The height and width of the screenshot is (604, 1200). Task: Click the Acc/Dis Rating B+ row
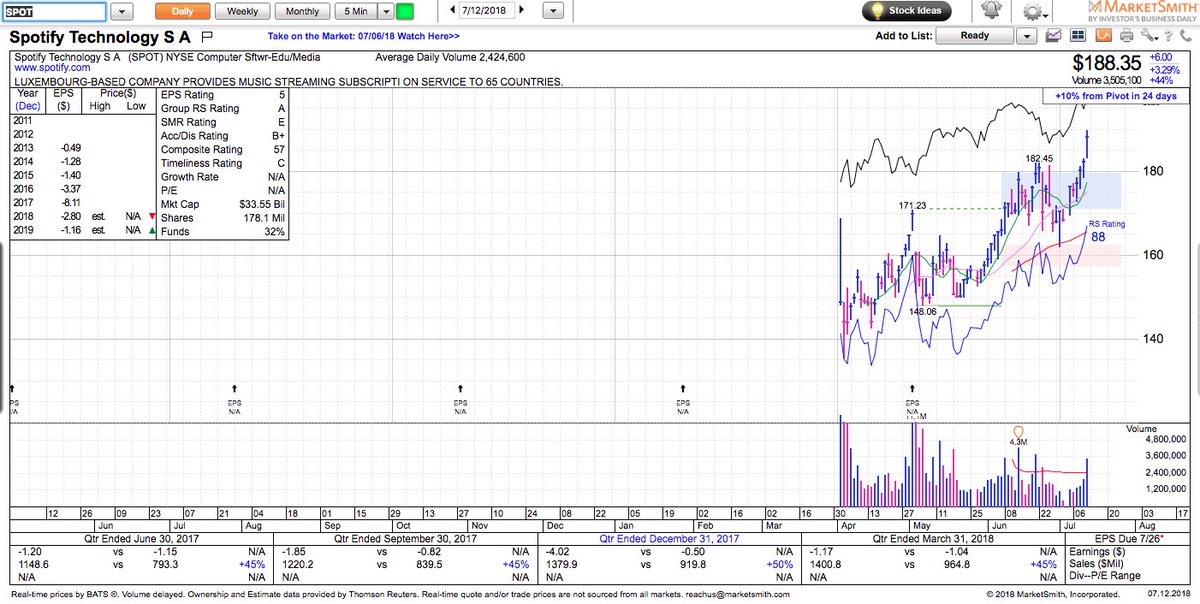[x=222, y=135]
